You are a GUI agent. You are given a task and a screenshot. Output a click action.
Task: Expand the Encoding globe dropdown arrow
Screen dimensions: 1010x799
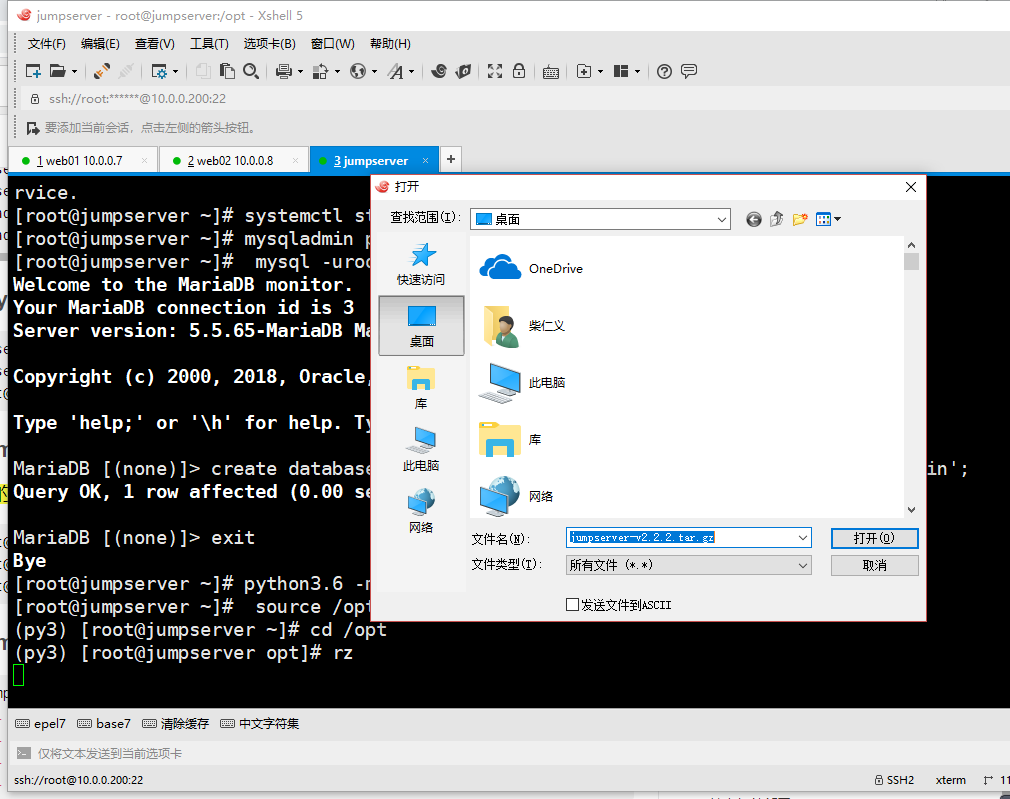click(x=374, y=72)
